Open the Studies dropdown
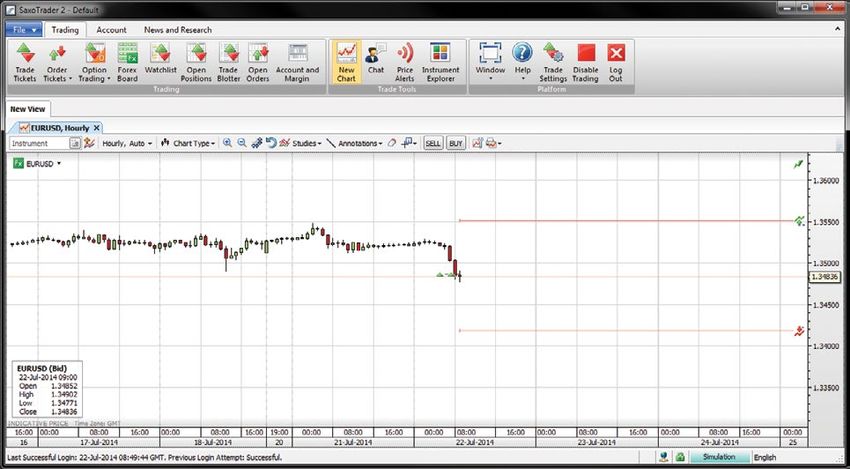Image resolution: width=850 pixels, height=469 pixels. click(x=300, y=143)
